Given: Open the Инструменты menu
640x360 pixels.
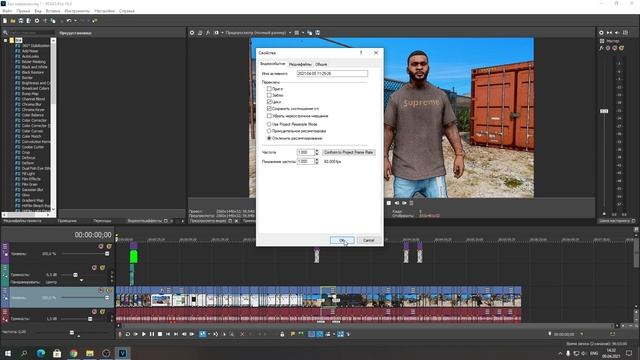Looking at the screenshot, I should tap(77, 11).
